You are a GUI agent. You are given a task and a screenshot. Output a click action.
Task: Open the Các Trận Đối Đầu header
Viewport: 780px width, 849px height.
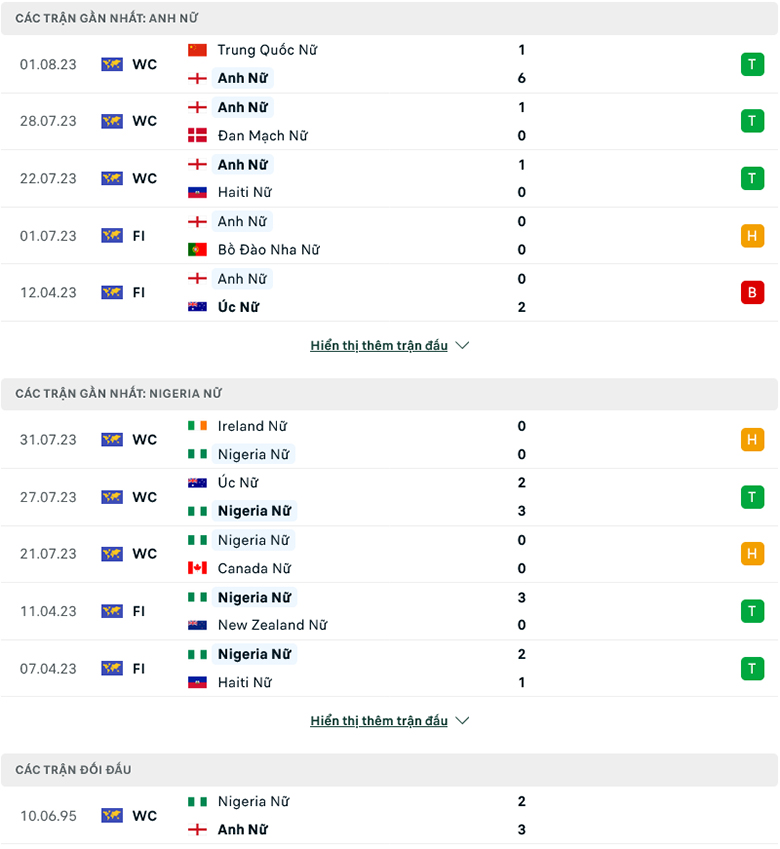click(x=73, y=770)
